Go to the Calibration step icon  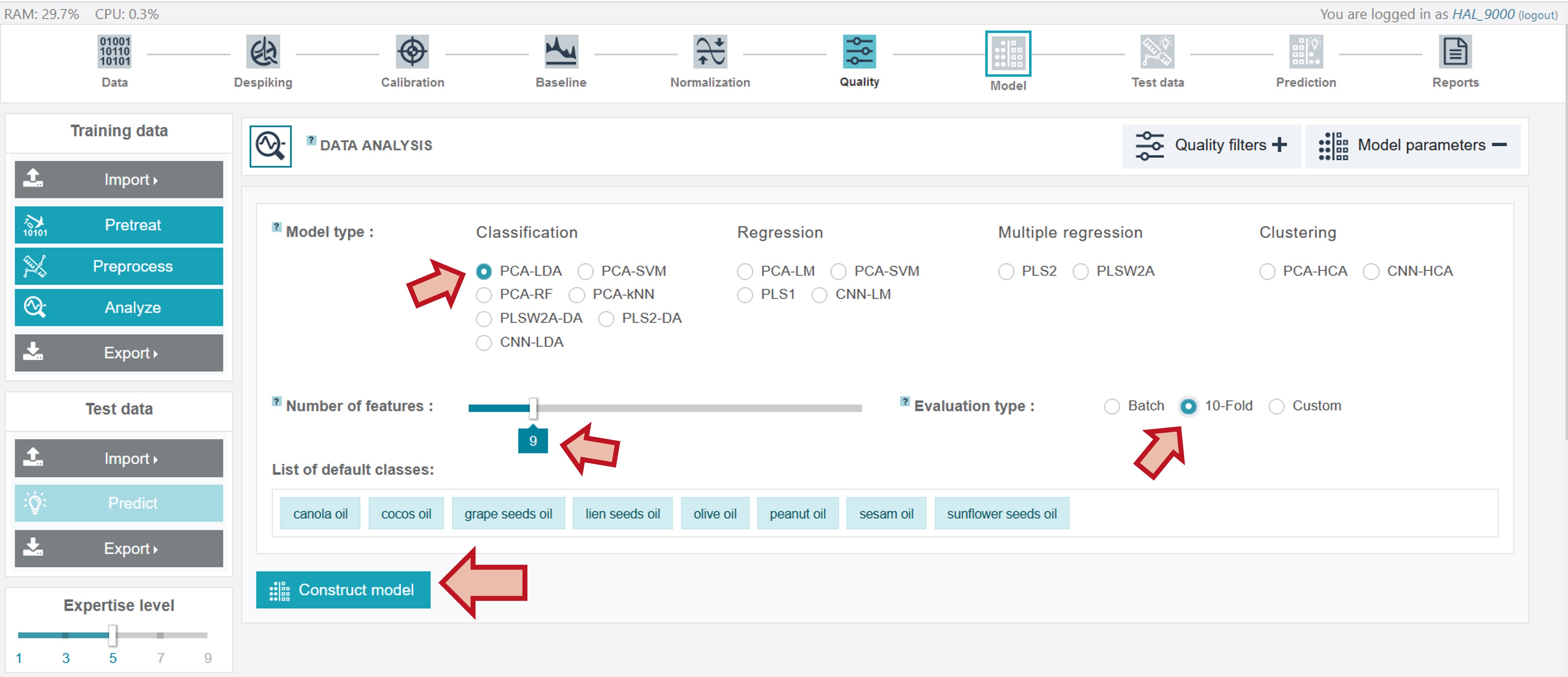pyautogui.click(x=412, y=52)
